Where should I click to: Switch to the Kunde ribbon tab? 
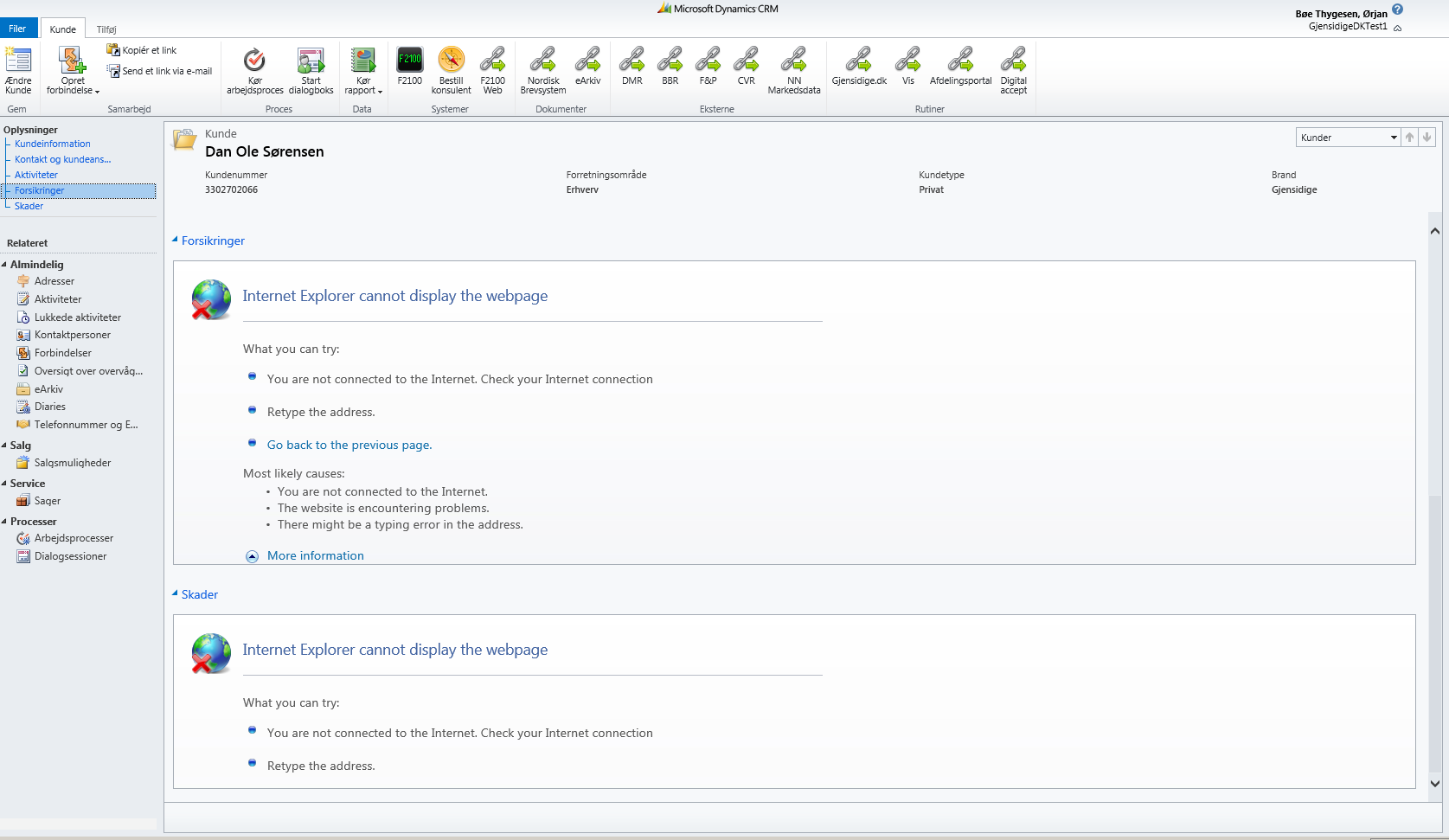point(63,29)
